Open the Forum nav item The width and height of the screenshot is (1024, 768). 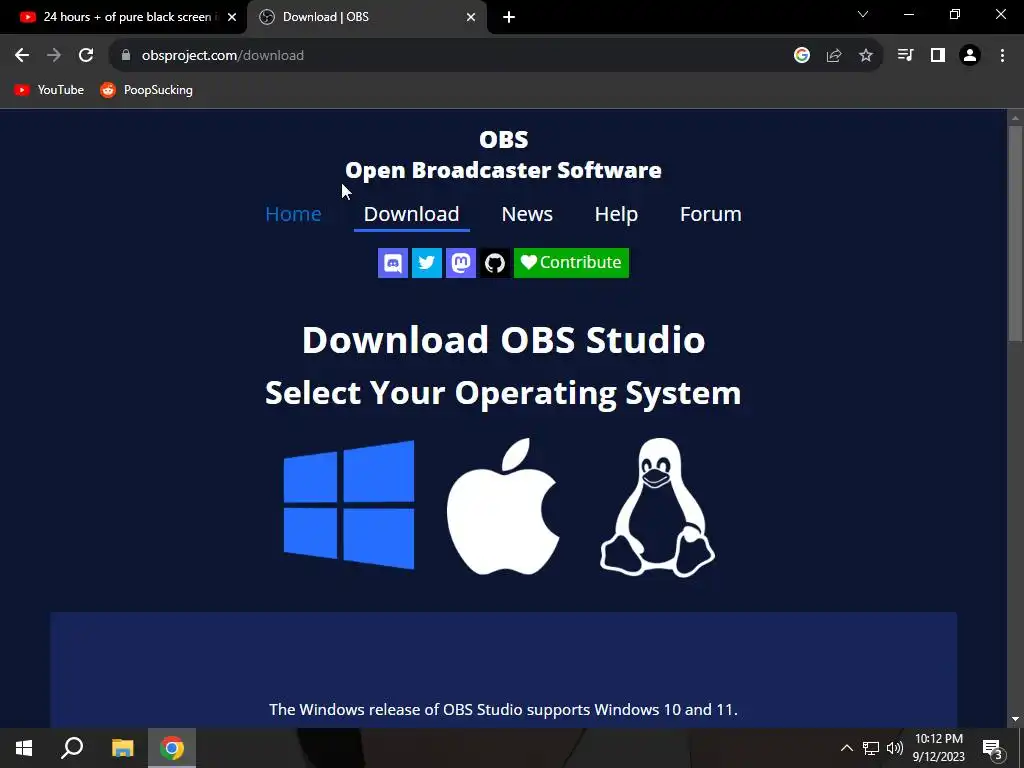(711, 214)
